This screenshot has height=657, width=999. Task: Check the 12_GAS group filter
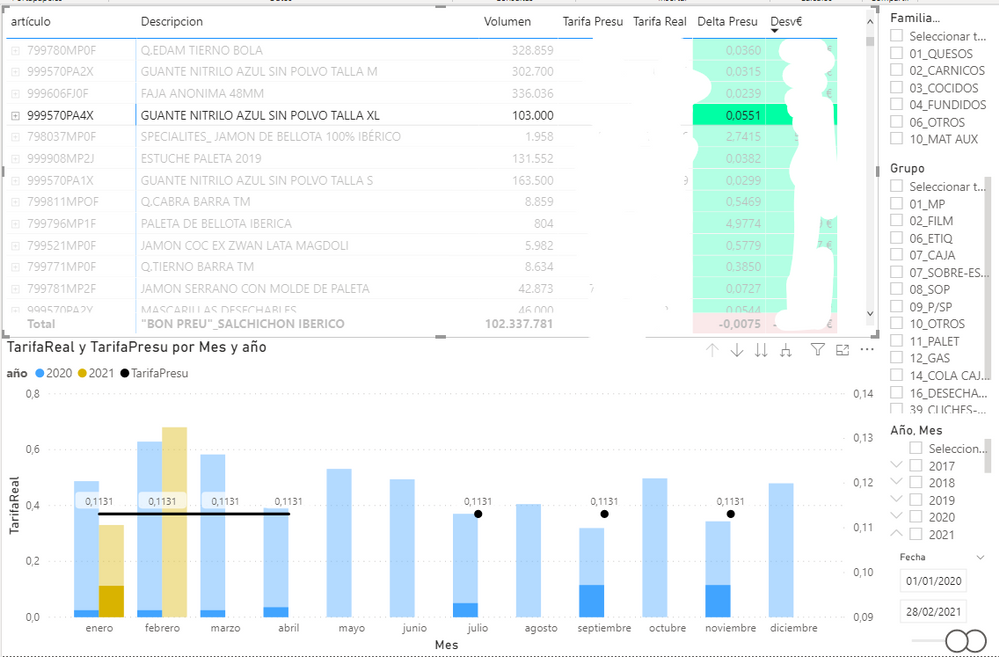pyautogui.click(x=896, y=357)
